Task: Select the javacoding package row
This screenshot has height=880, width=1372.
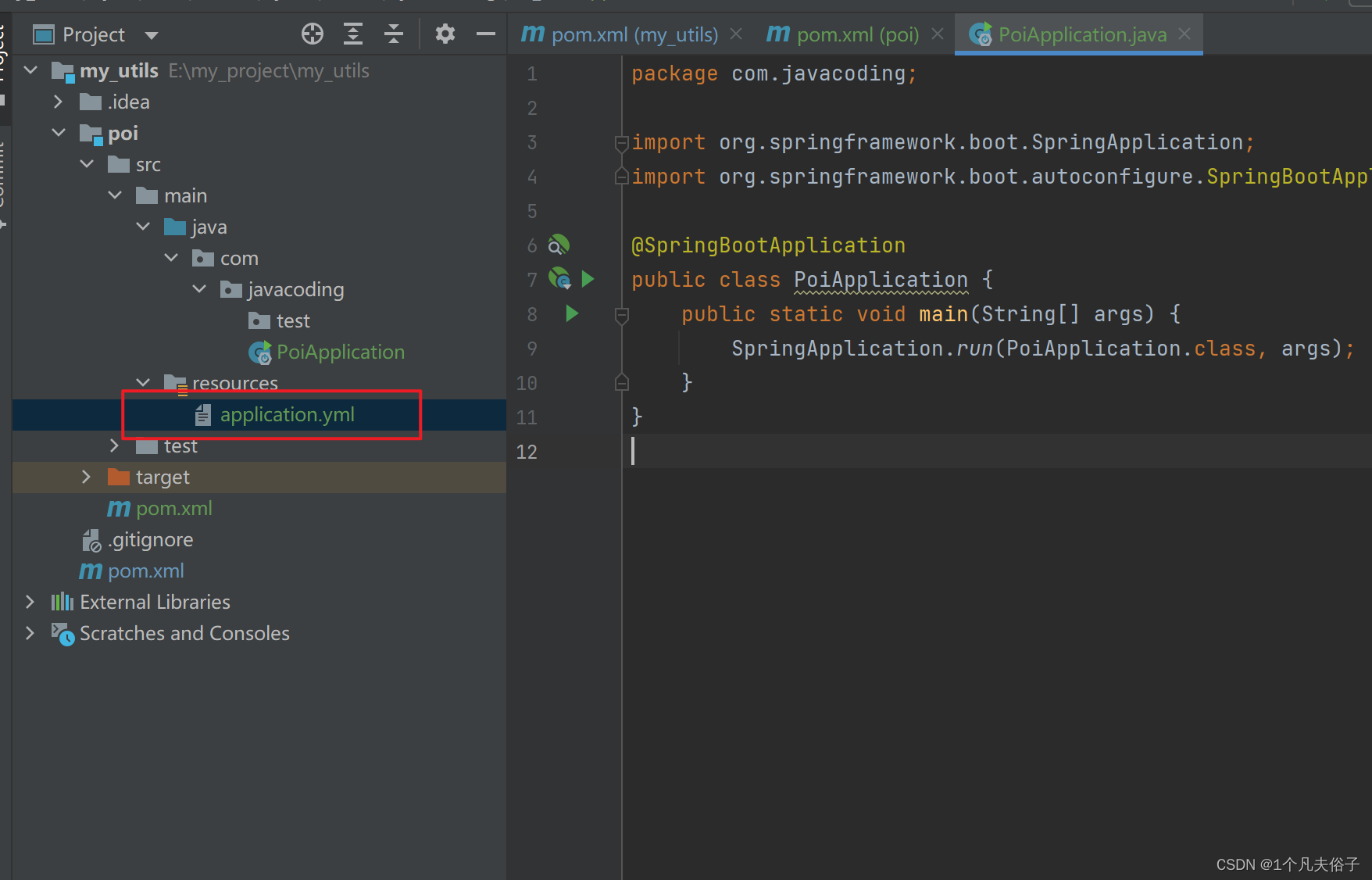Action: (x=259, y=289)
